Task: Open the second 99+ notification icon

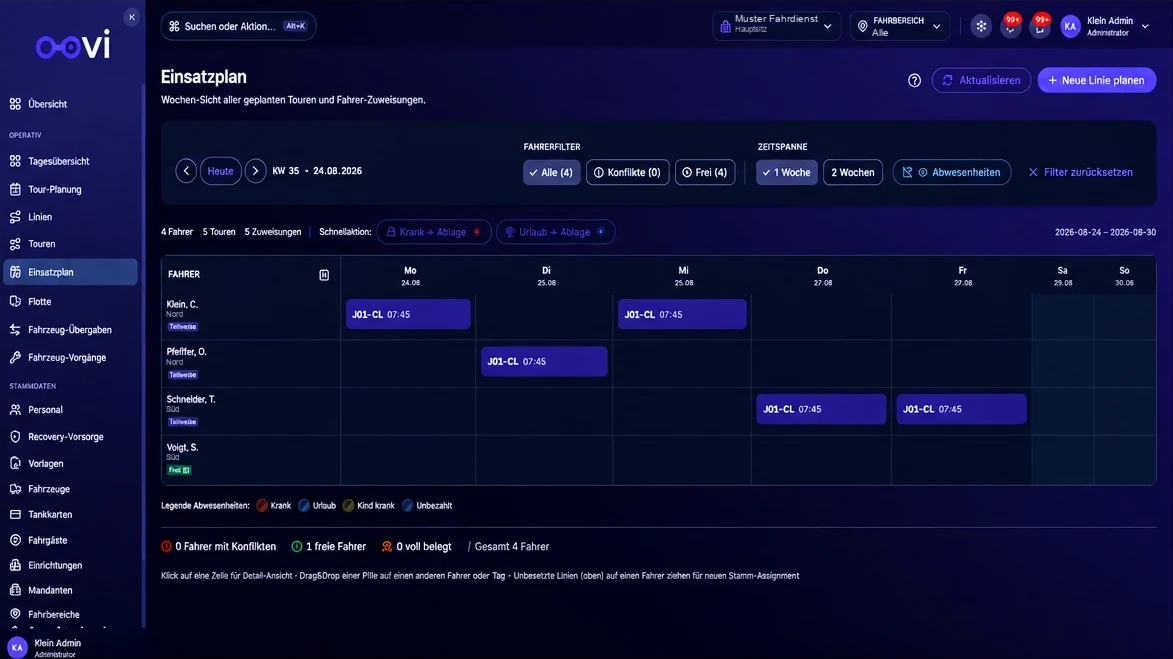Action: coord(1040,26)
